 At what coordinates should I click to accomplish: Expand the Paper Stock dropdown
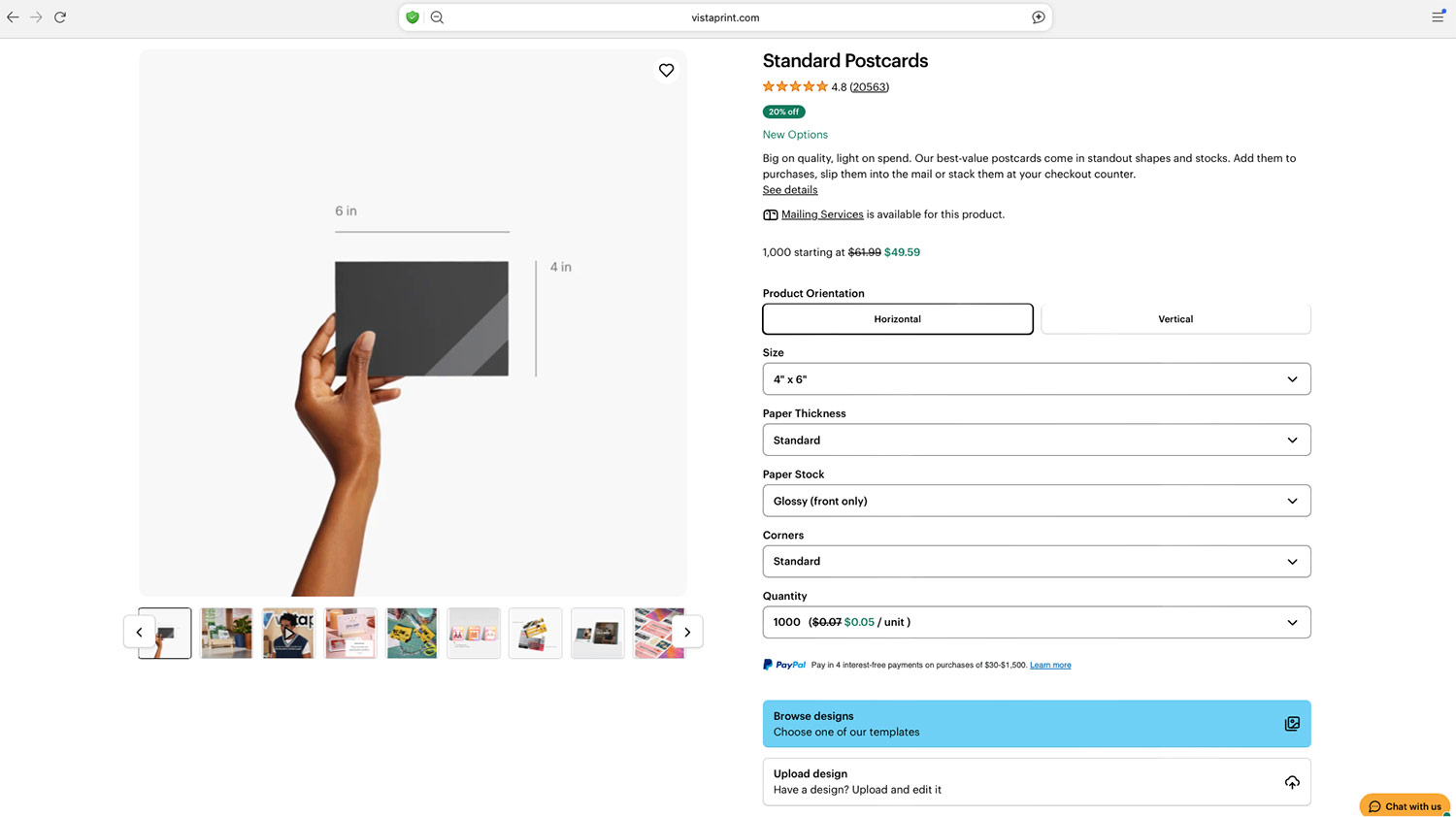tap(1036, 501)
